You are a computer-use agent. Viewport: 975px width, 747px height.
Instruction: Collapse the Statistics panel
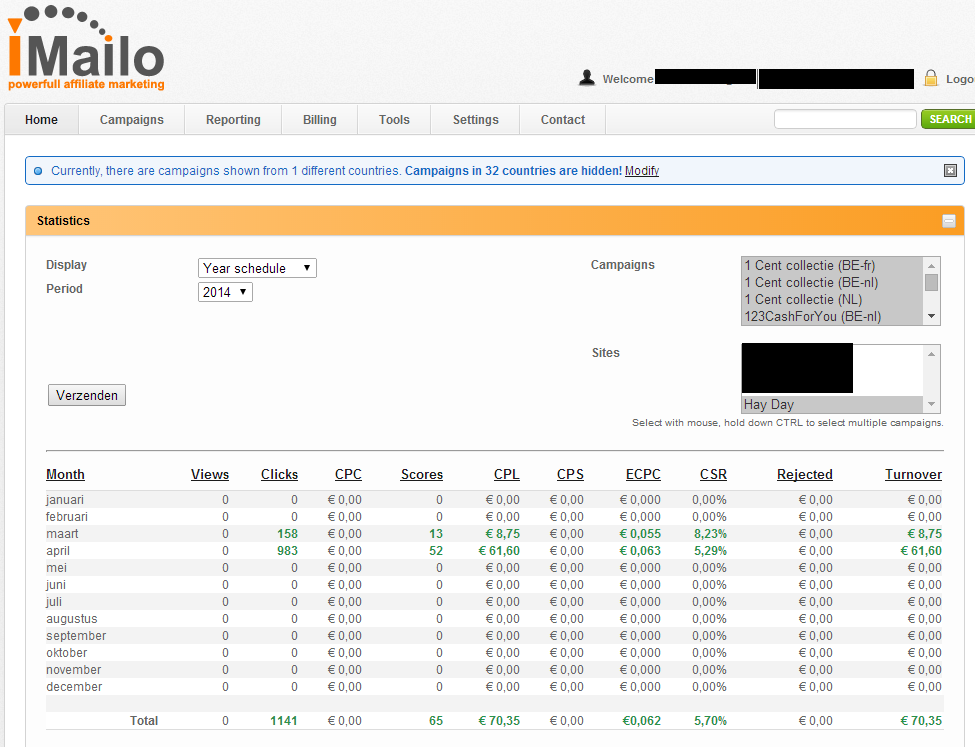tap(949, 221)
